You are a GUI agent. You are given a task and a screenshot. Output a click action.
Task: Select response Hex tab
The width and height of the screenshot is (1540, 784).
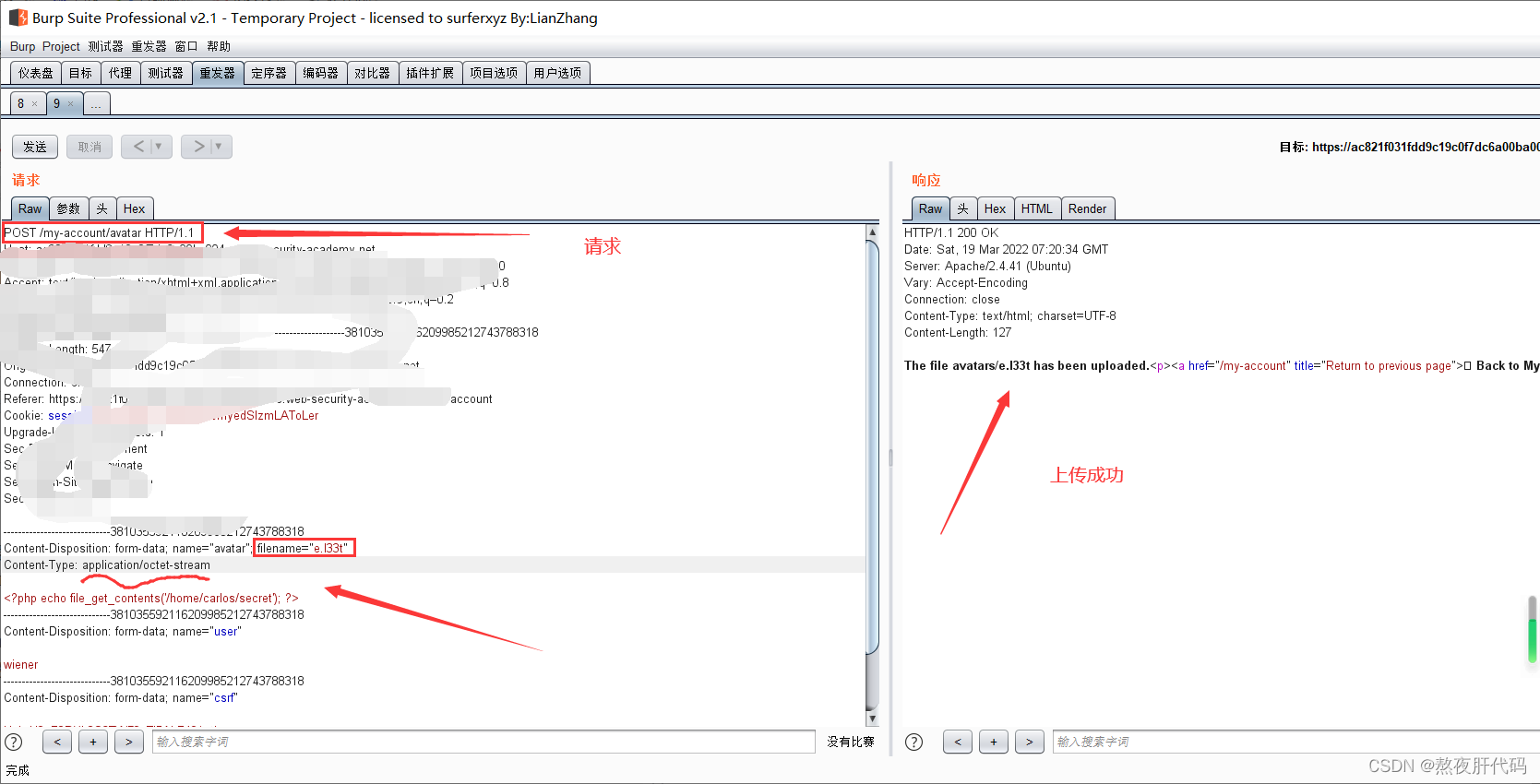[996, 208]
